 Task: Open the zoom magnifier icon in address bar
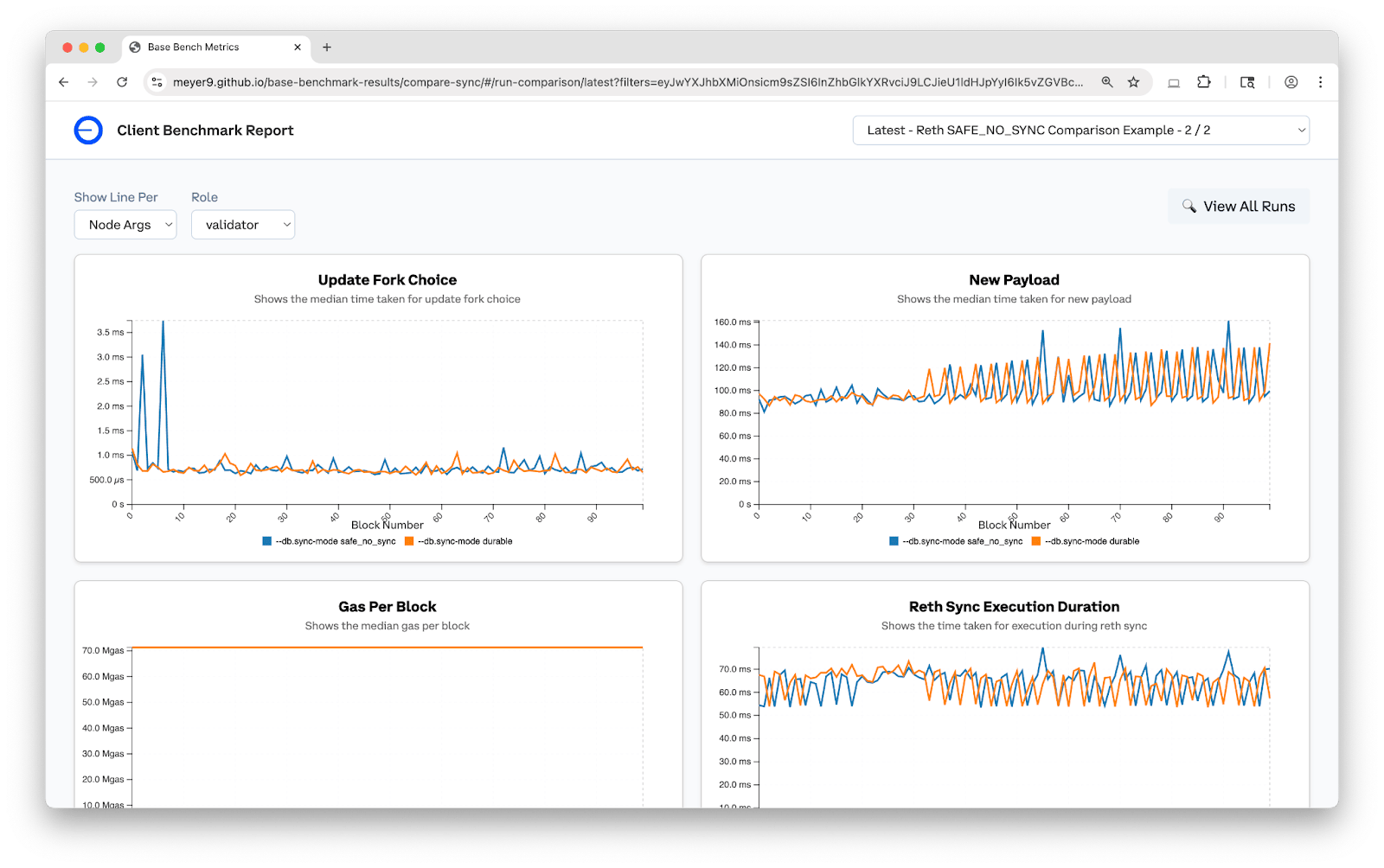pyautogui.click(x=1106, y=82)
